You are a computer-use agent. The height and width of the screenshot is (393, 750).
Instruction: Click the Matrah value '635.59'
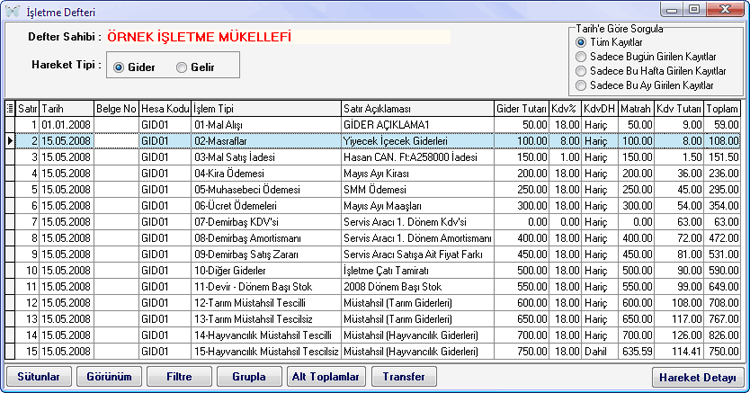(x=636, y=351)
